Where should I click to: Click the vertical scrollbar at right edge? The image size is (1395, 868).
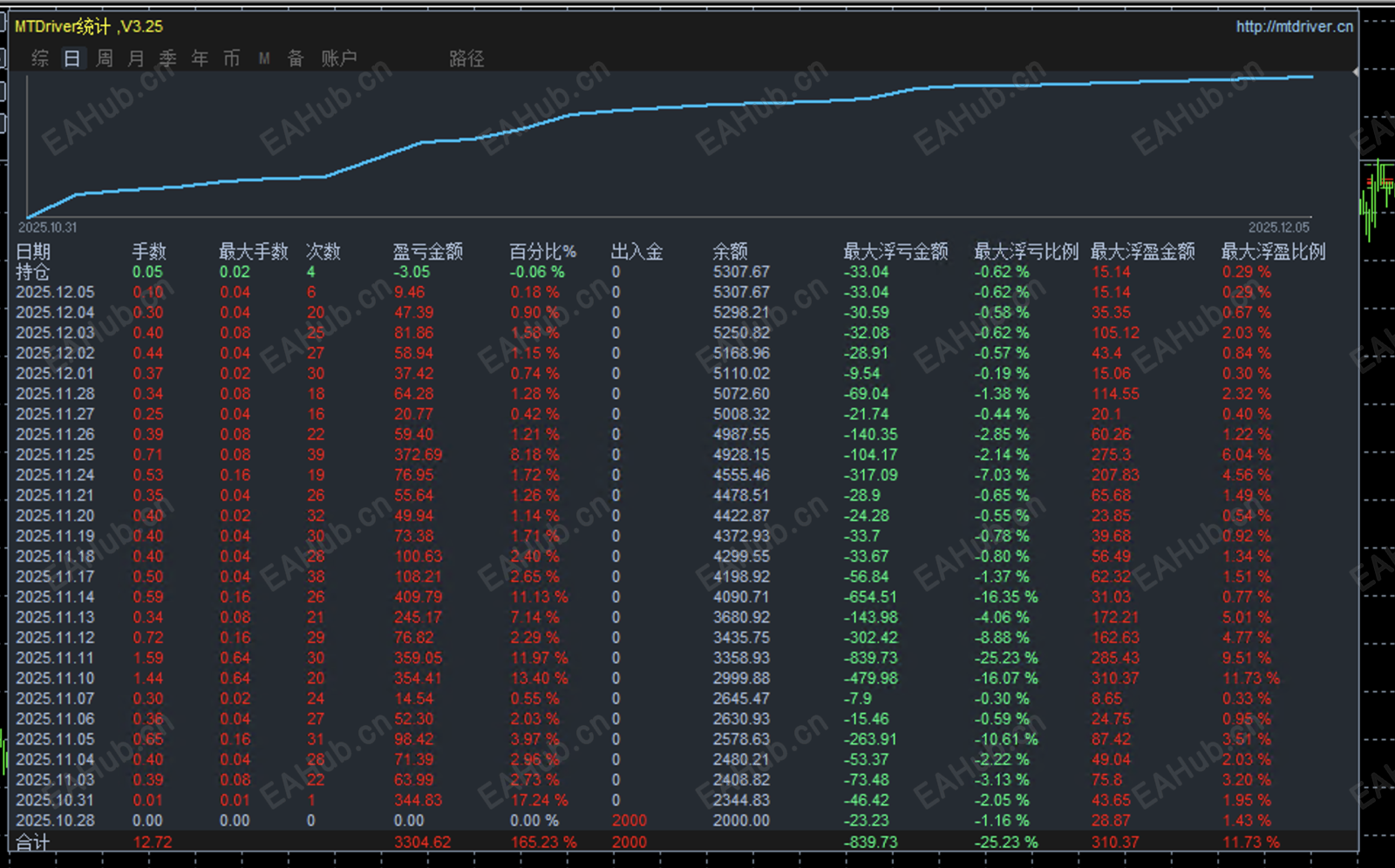coord(1358,436)
